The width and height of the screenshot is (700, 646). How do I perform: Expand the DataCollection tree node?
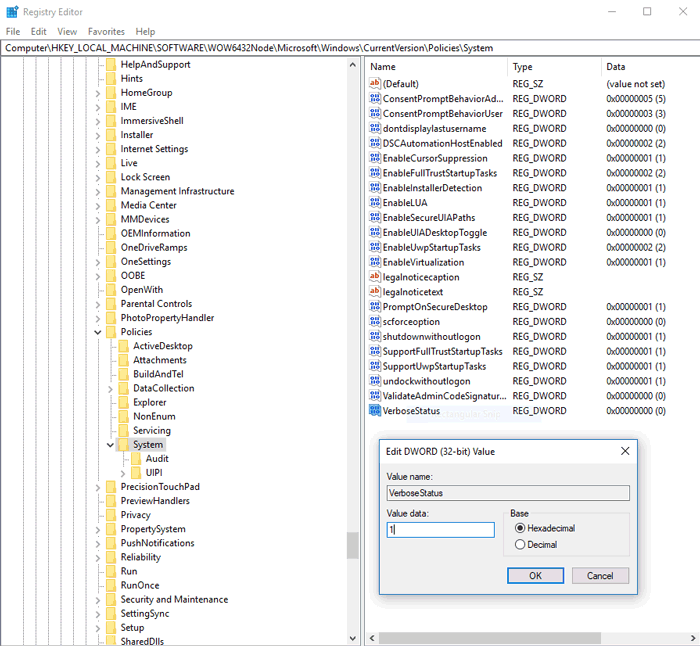tap(110, 388)
